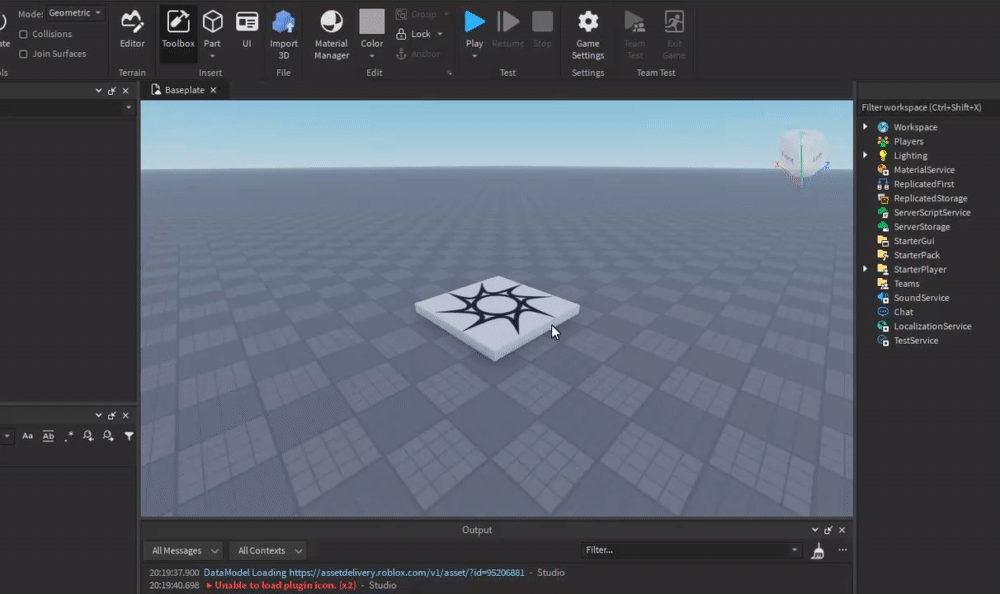Click the Output panel undock icon
Viewport: 1000px width, 594px height.
click(828, 530)
